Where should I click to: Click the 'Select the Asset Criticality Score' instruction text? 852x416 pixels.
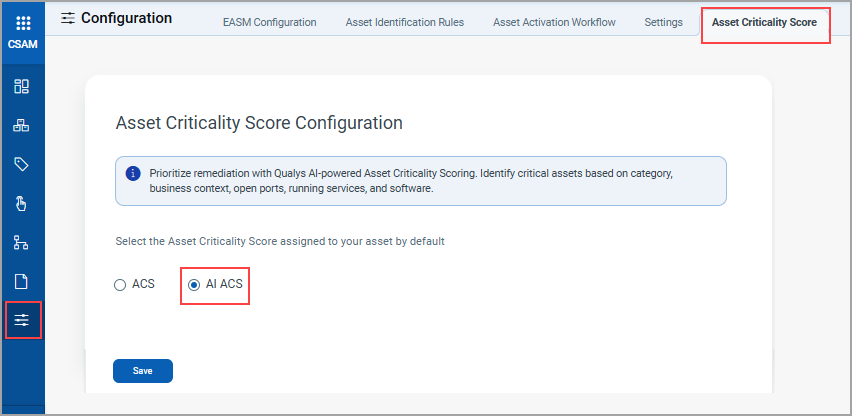[280, 241]
